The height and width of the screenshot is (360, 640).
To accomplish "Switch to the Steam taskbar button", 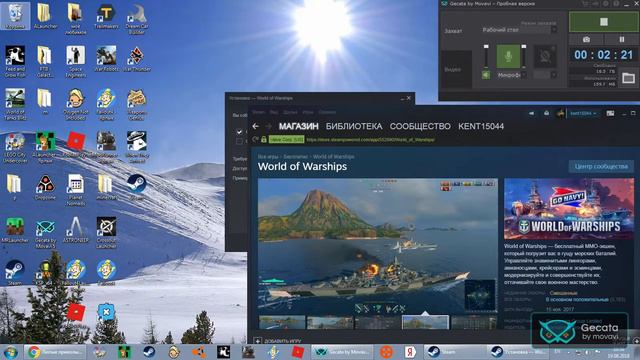I will [x=453, y=352].
